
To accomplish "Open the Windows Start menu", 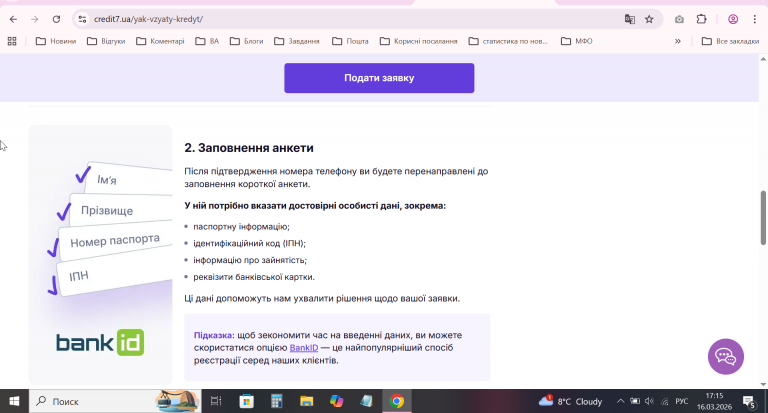I will 14,401.
